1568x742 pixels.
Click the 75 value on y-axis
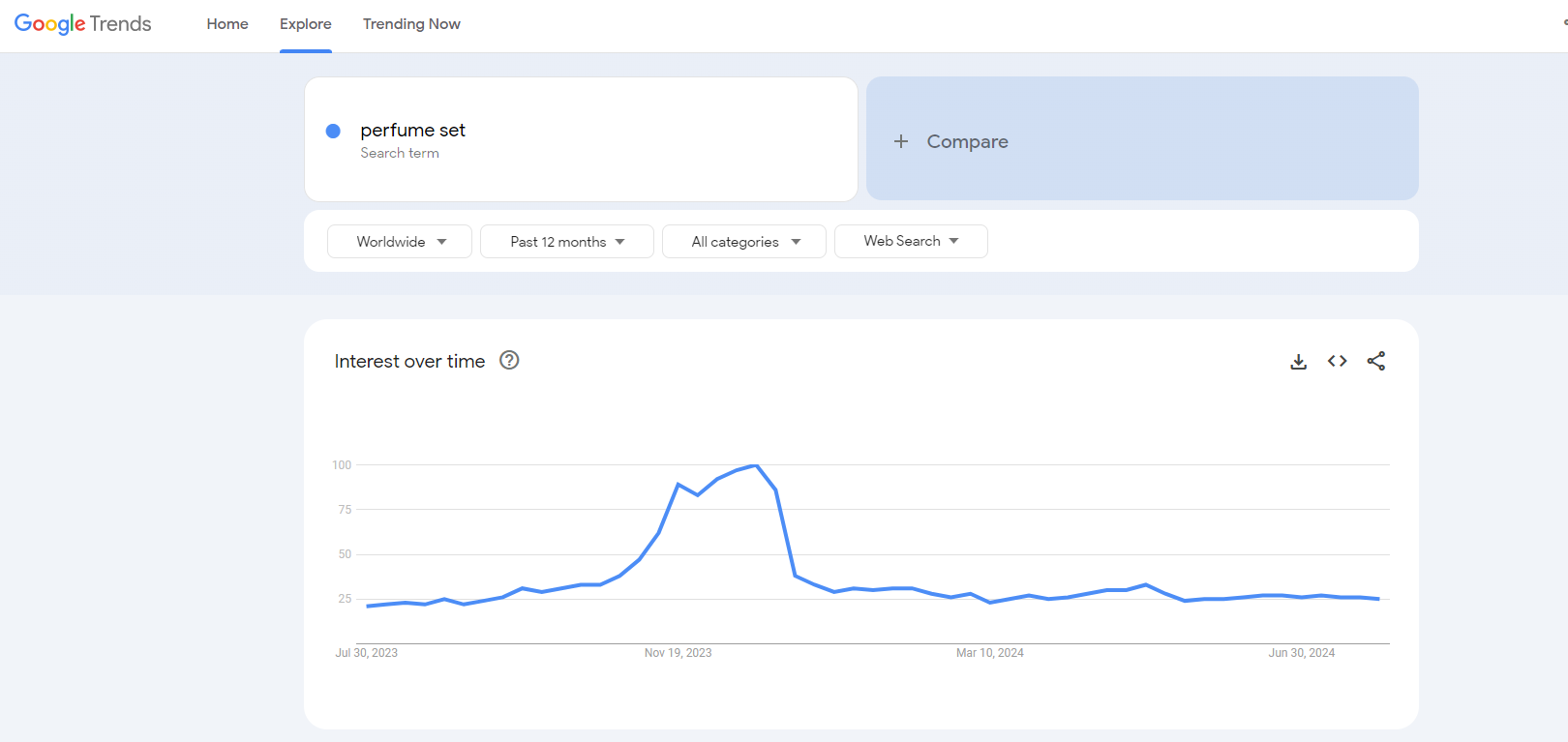point(345,510)
